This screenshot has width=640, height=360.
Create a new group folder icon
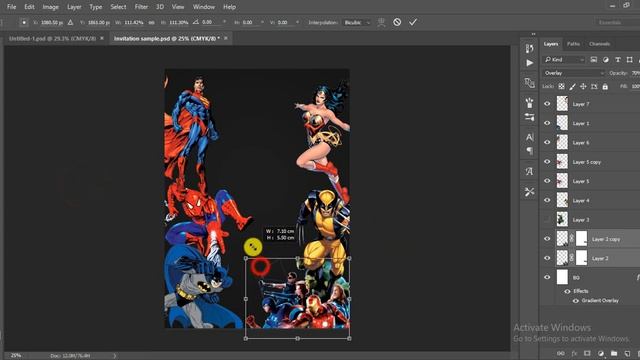coord(614,353)
